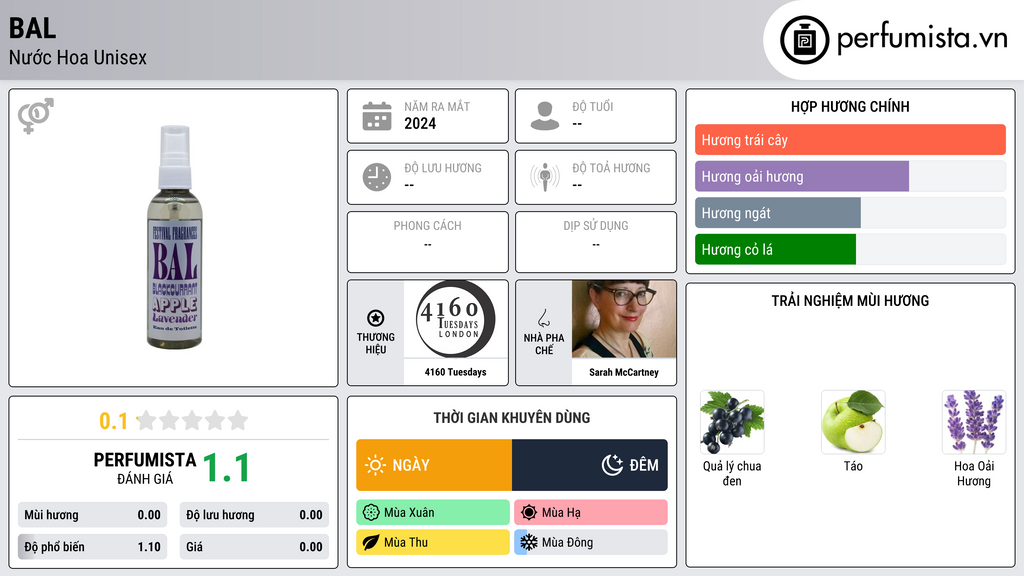Click the Hương oải hương accord bar

(850, 176)
